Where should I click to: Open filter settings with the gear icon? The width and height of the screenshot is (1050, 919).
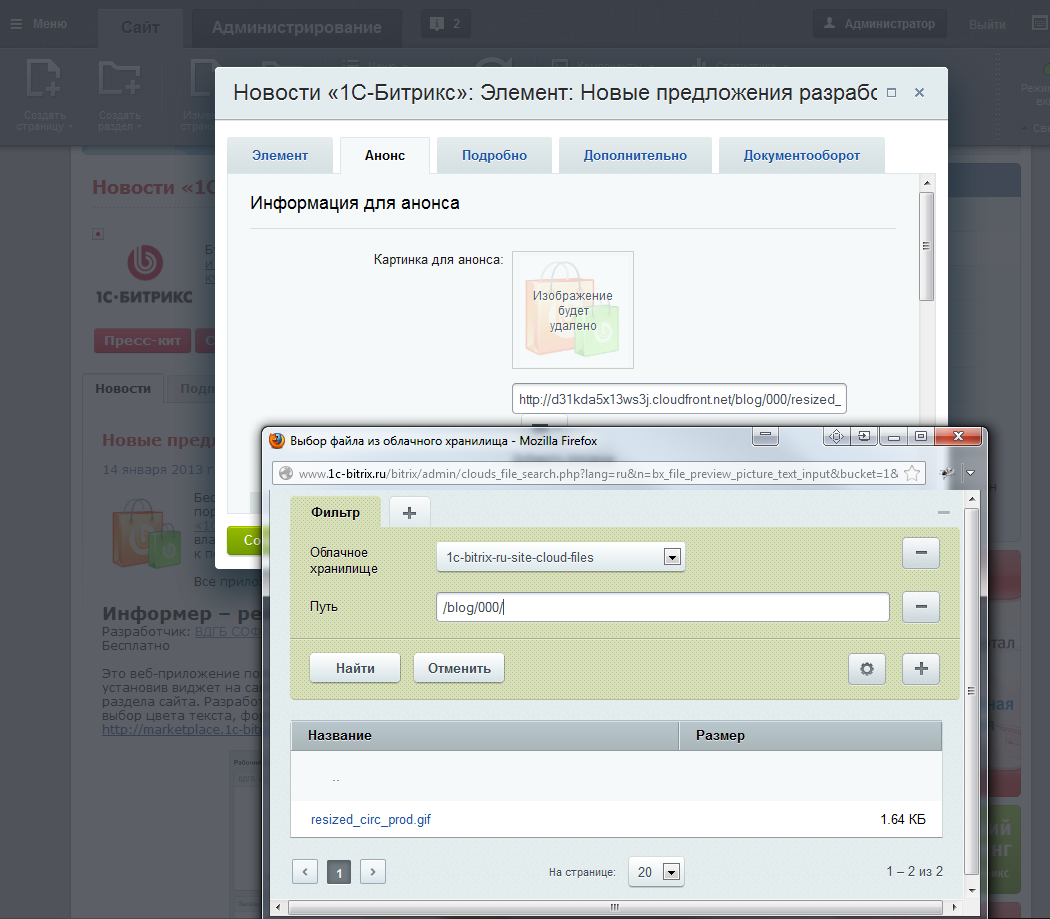(867, 668)
